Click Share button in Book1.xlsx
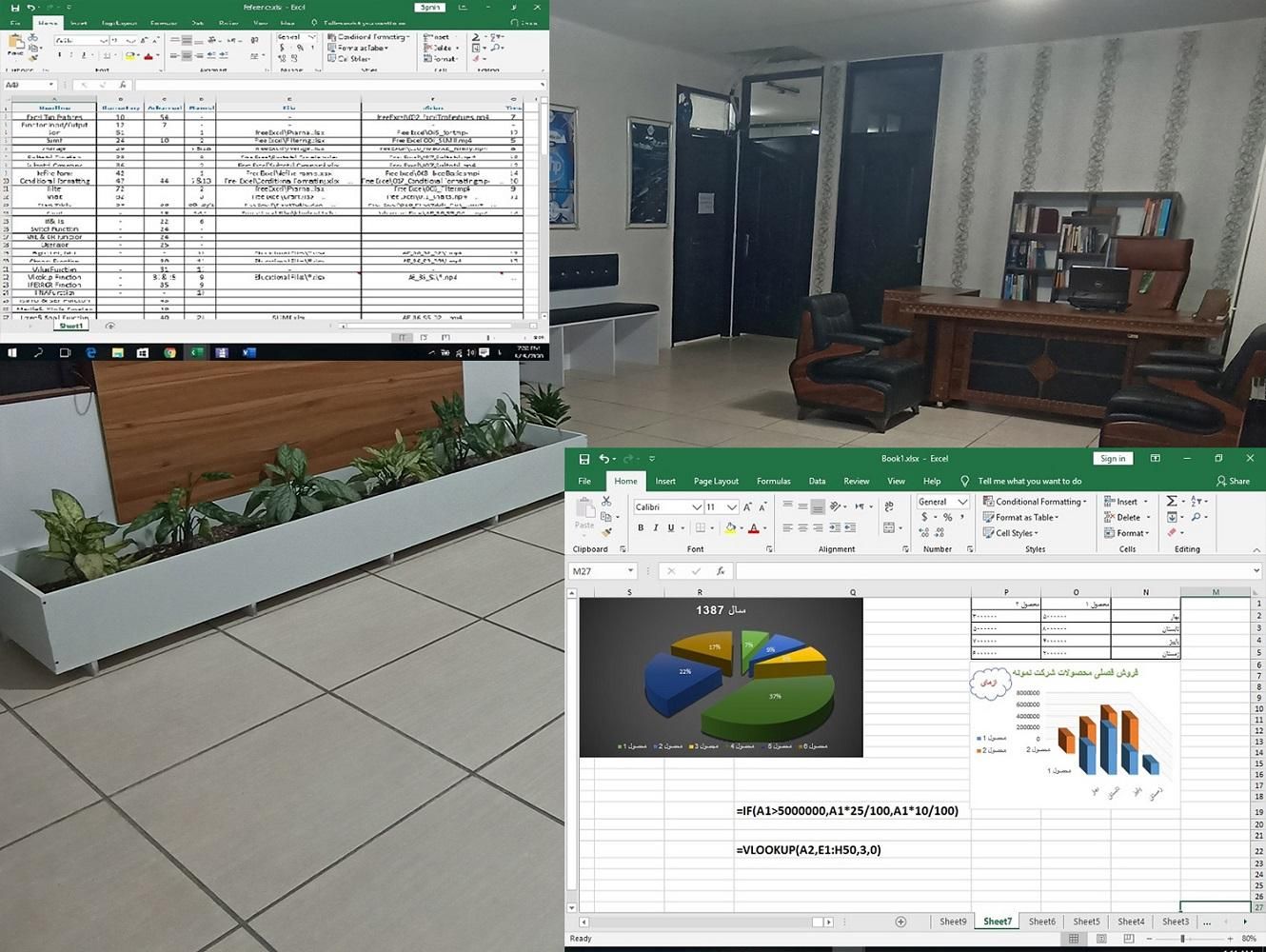 (1233, 481)
